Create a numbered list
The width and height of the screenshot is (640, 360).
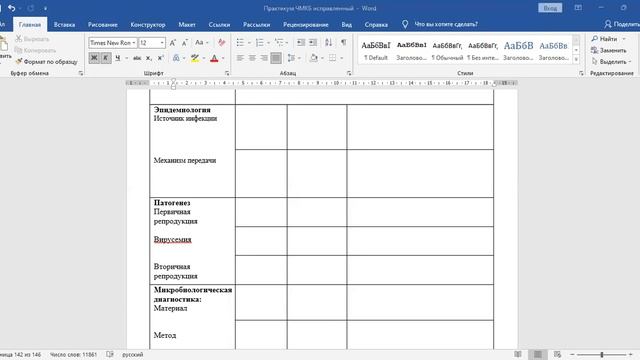260,42
